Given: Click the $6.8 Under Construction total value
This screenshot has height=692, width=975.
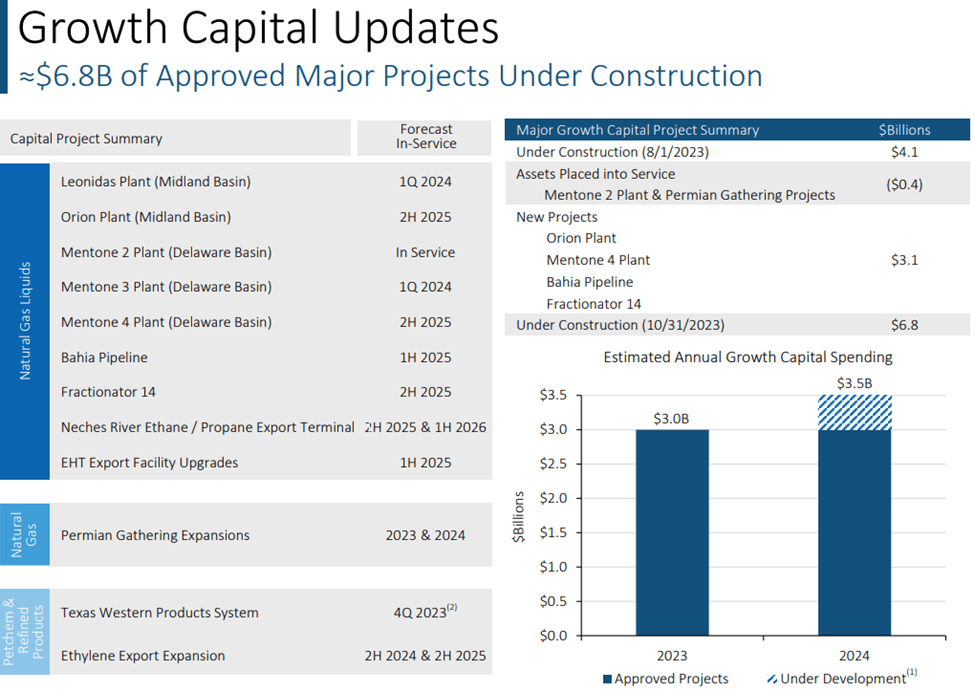Looking at the screenshot, I should (x=904, y=325).
